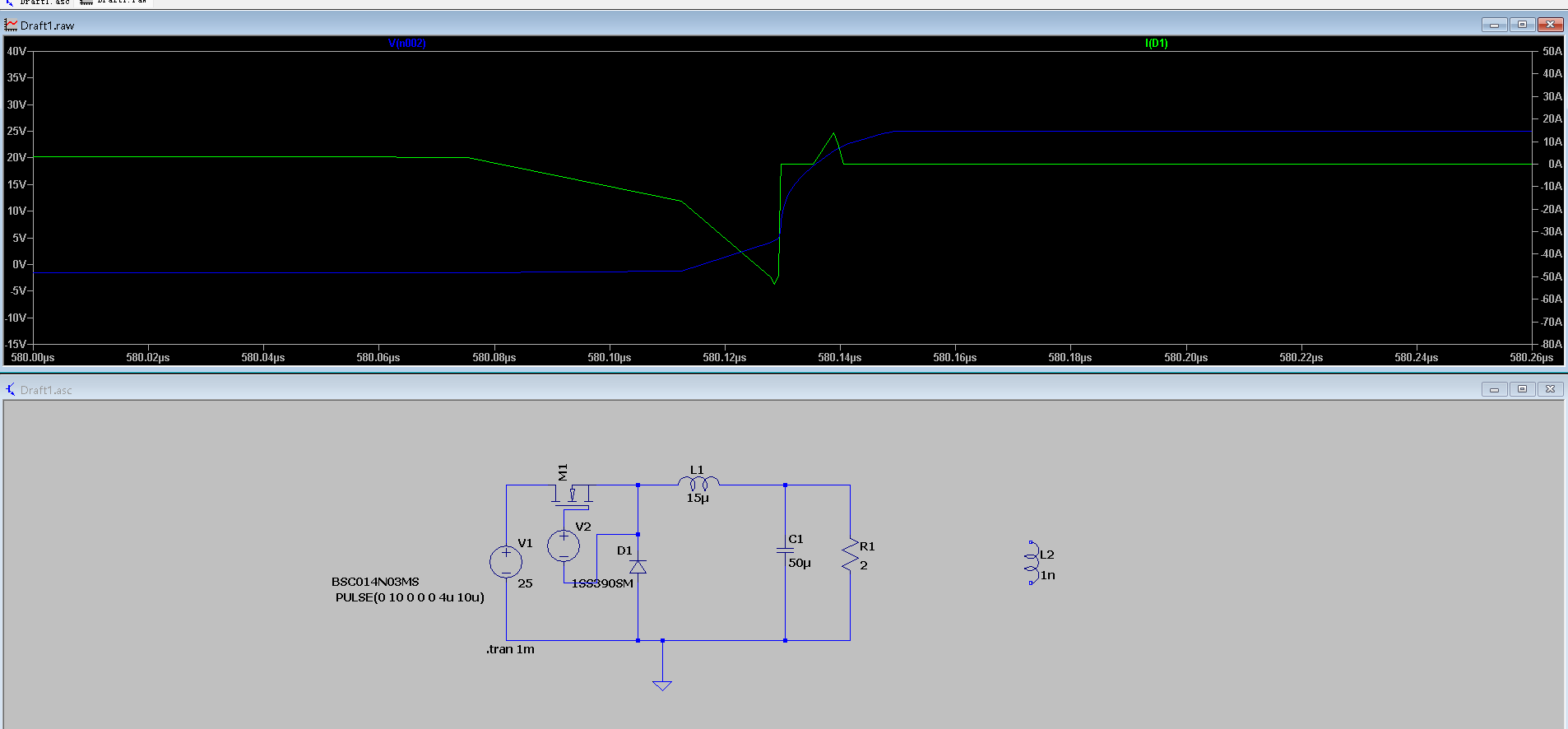Click the .tran 1m simulation directive
The height and width of the screenshot is (729, 1568).
pyautogui.click(x=510, y=649)
